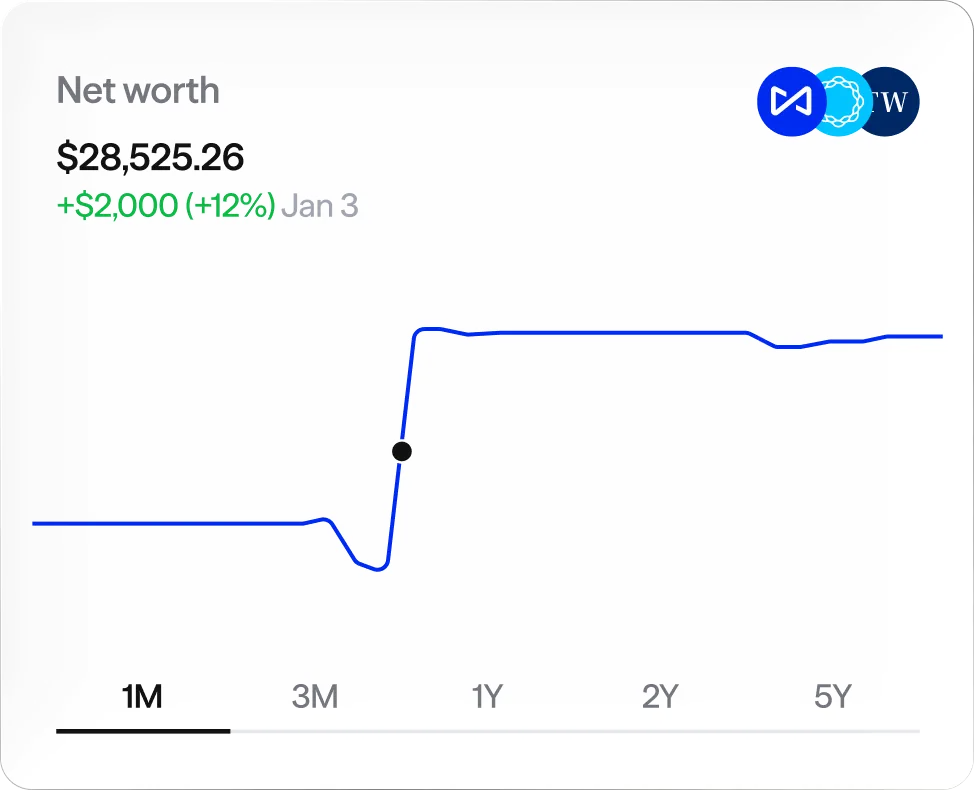Switch to the 1M time range tab
Image resolution: width=974 pixels, height=790 pixels.
pyautogui.click(x=142, y=696)
